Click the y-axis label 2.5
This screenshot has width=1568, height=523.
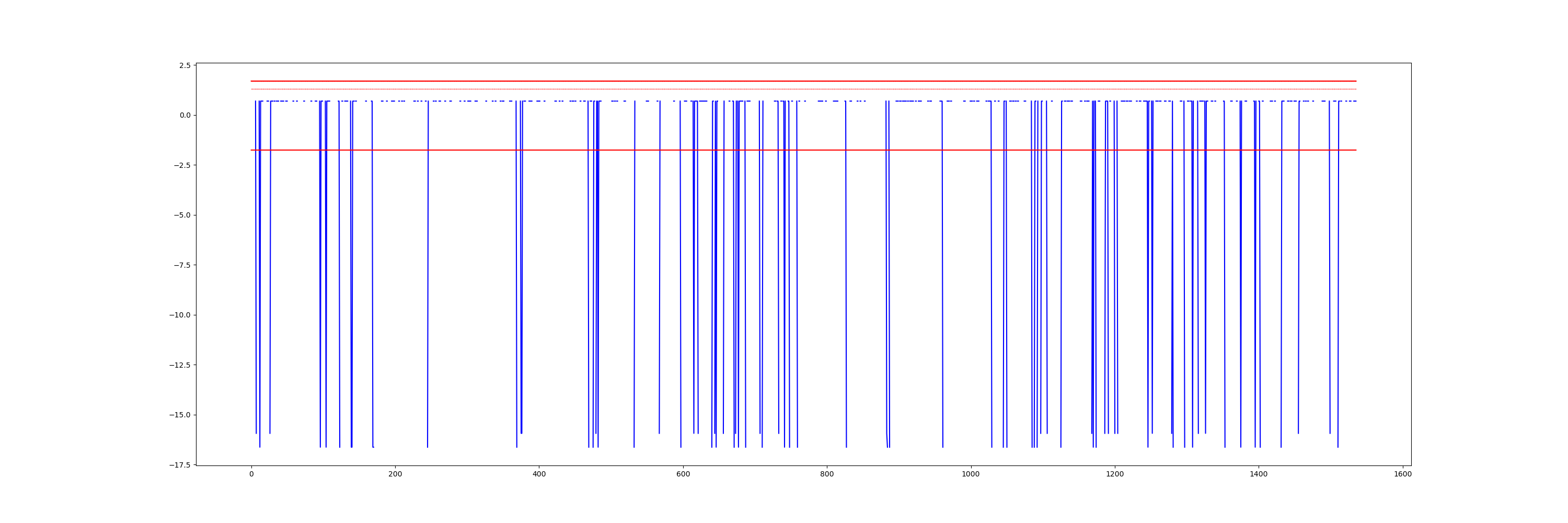tap(185, 65)
